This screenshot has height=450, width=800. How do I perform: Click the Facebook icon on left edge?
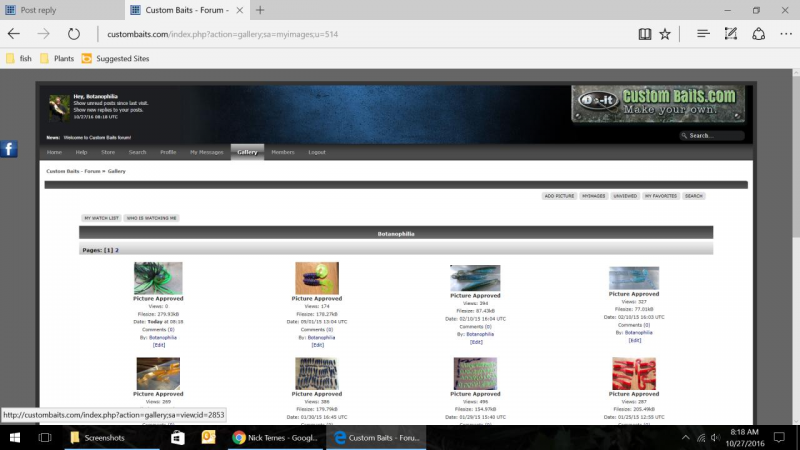coord(9,149)
